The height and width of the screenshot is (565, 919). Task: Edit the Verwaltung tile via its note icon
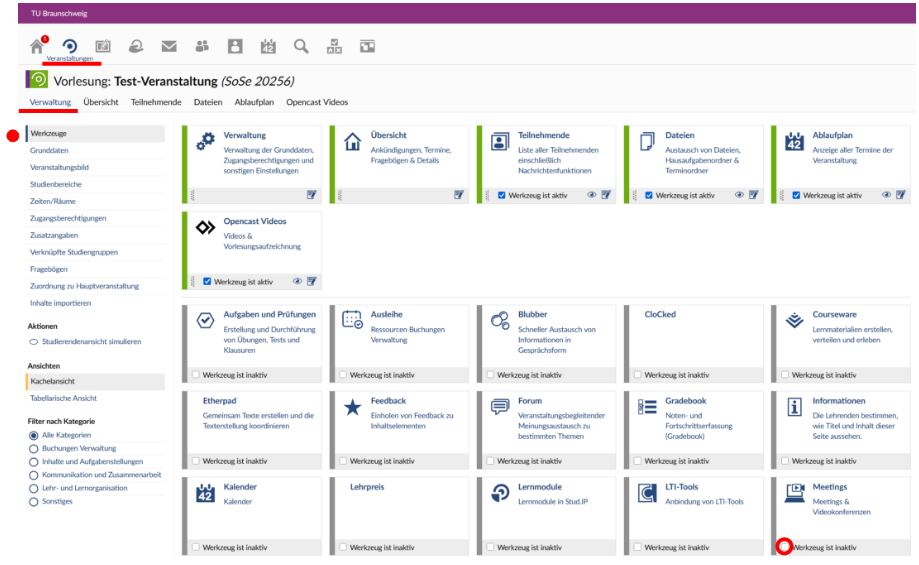click(312, 195)
